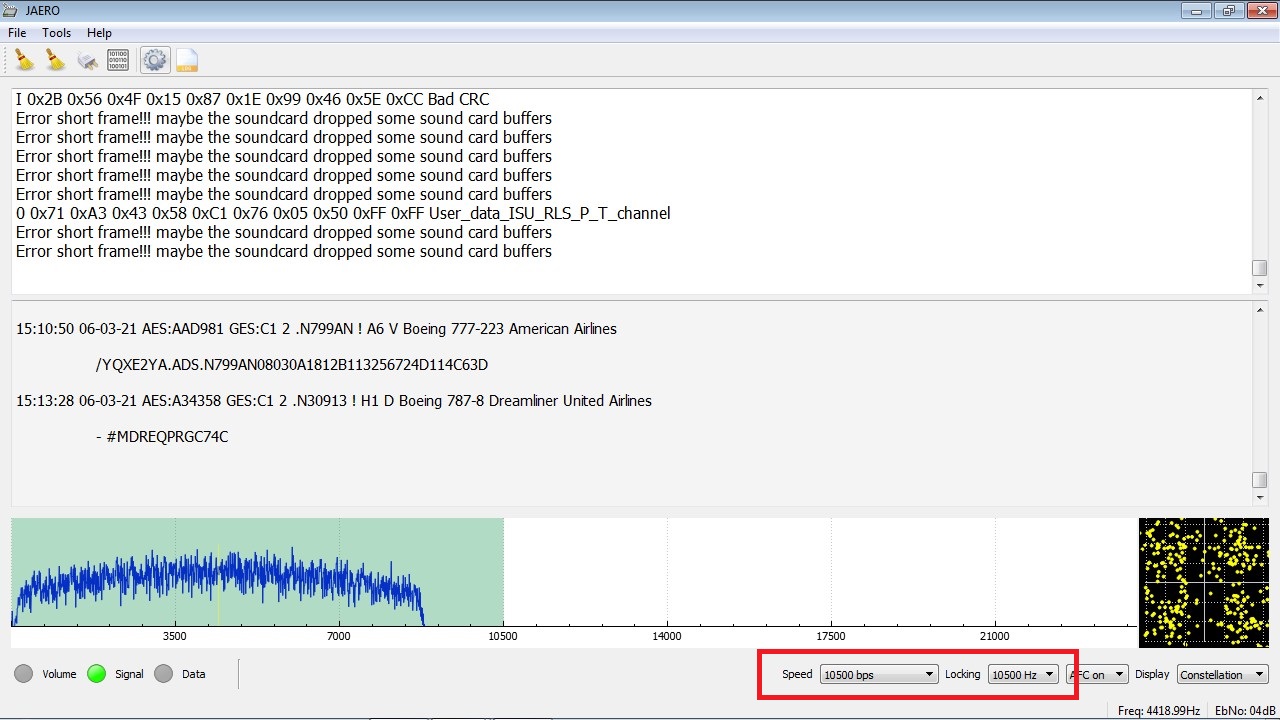
Task: Open the Help menu
Action: coord(99,32)
